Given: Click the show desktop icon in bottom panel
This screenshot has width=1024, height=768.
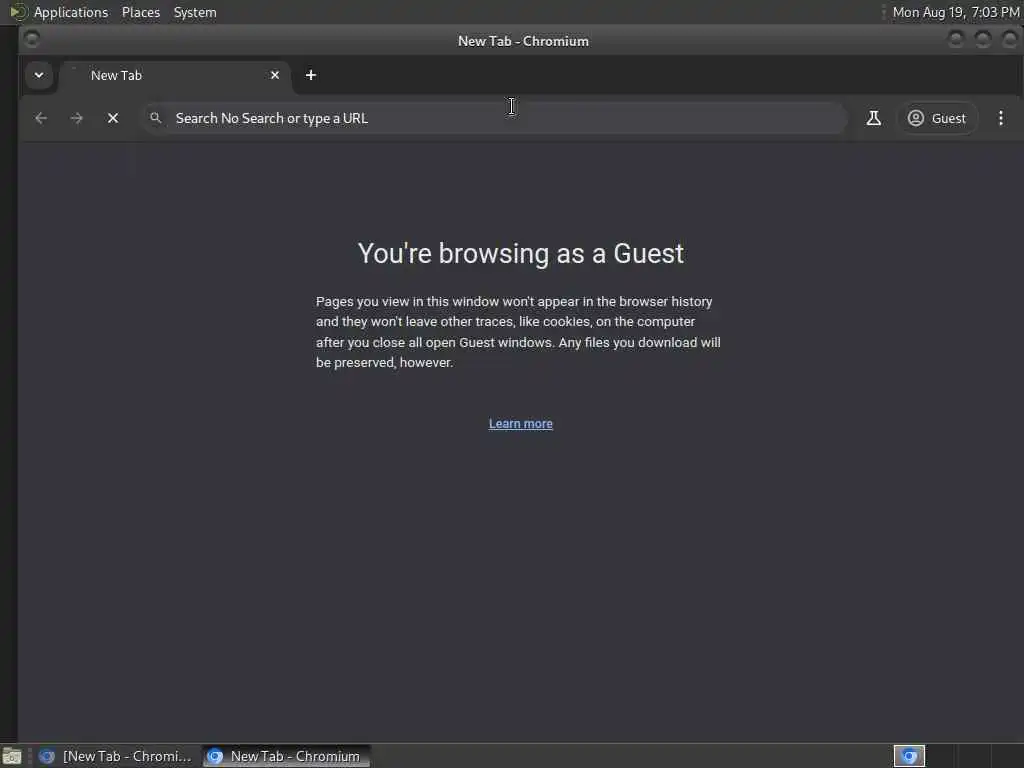Looking at the screenshot, I should coord(12,756).
